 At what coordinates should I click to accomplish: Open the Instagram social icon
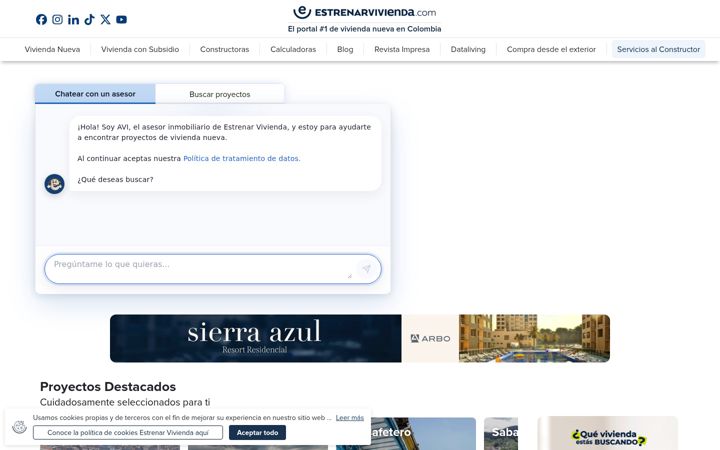(57, 19)
